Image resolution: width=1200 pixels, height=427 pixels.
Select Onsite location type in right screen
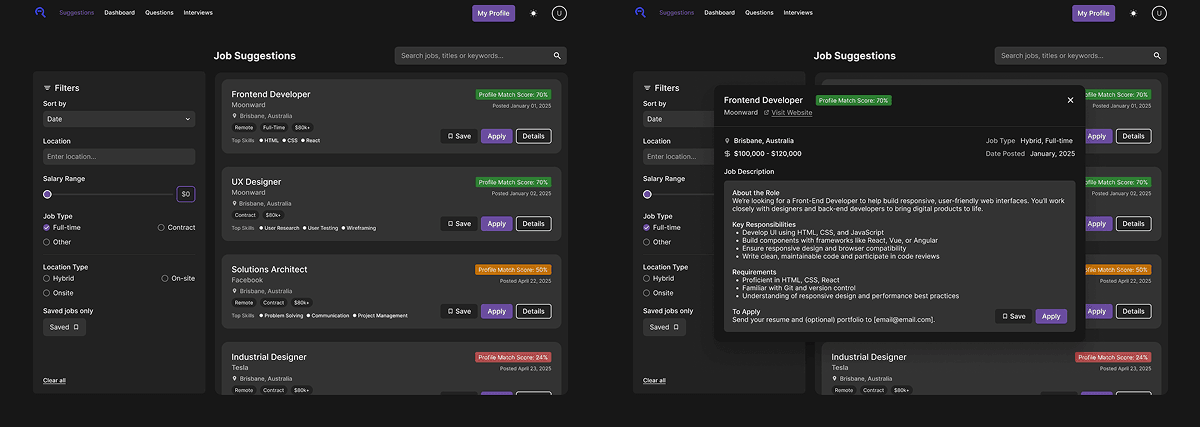click(646, 293)
